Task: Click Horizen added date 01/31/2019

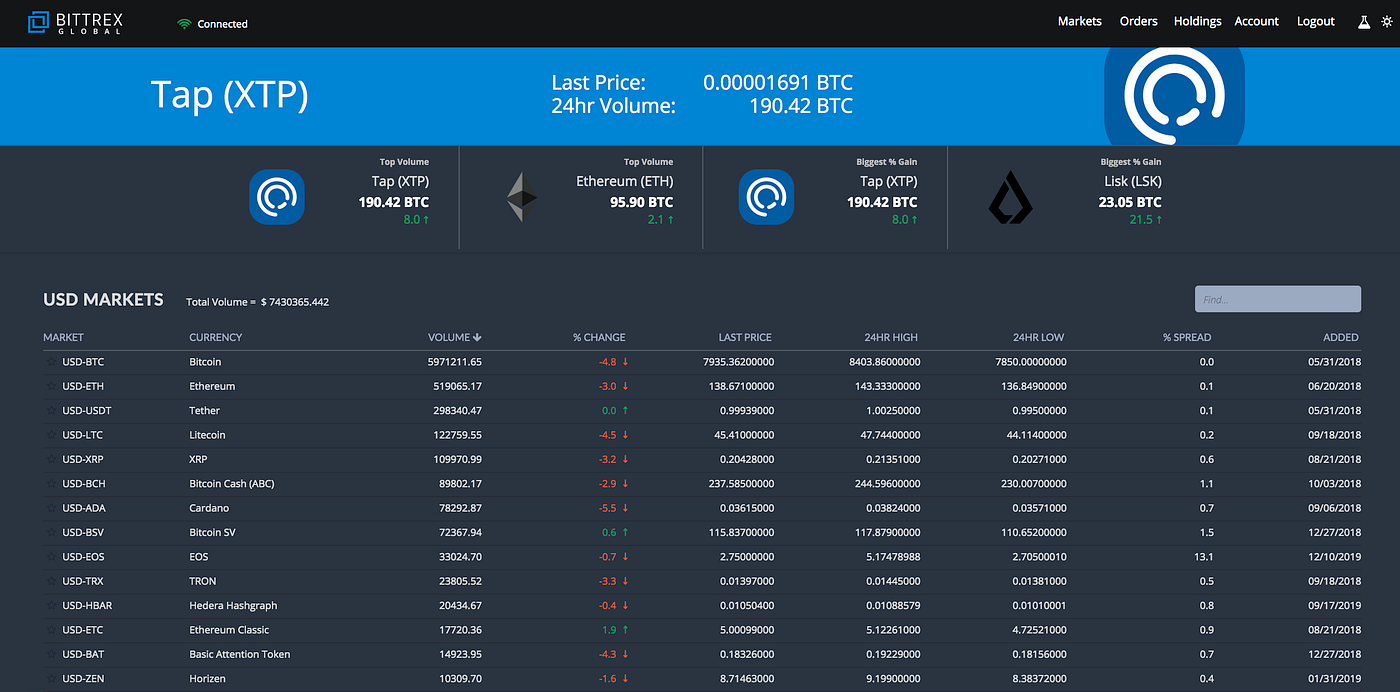Action: coord(1334,679)
